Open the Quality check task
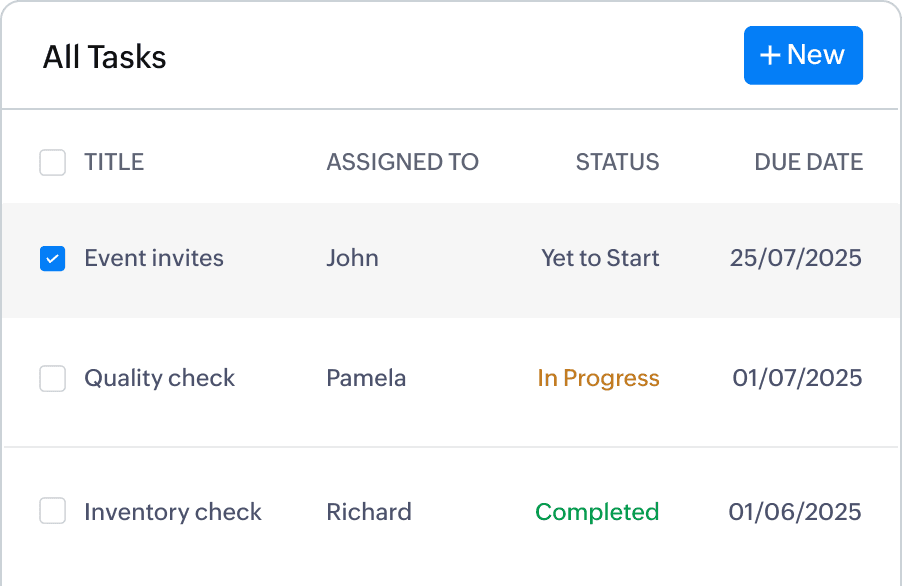902x586 pixels. click(x=160, y=379)
